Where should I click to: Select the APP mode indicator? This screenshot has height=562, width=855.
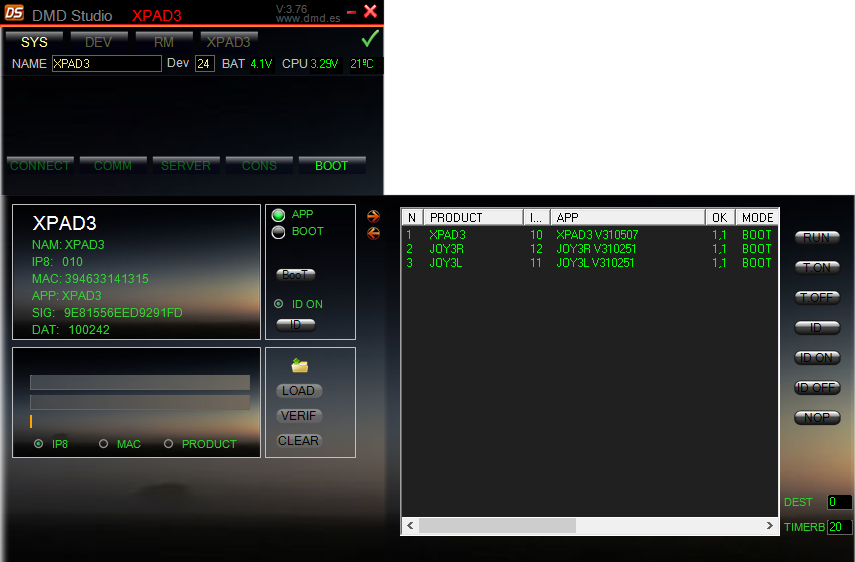click(279, 215)
